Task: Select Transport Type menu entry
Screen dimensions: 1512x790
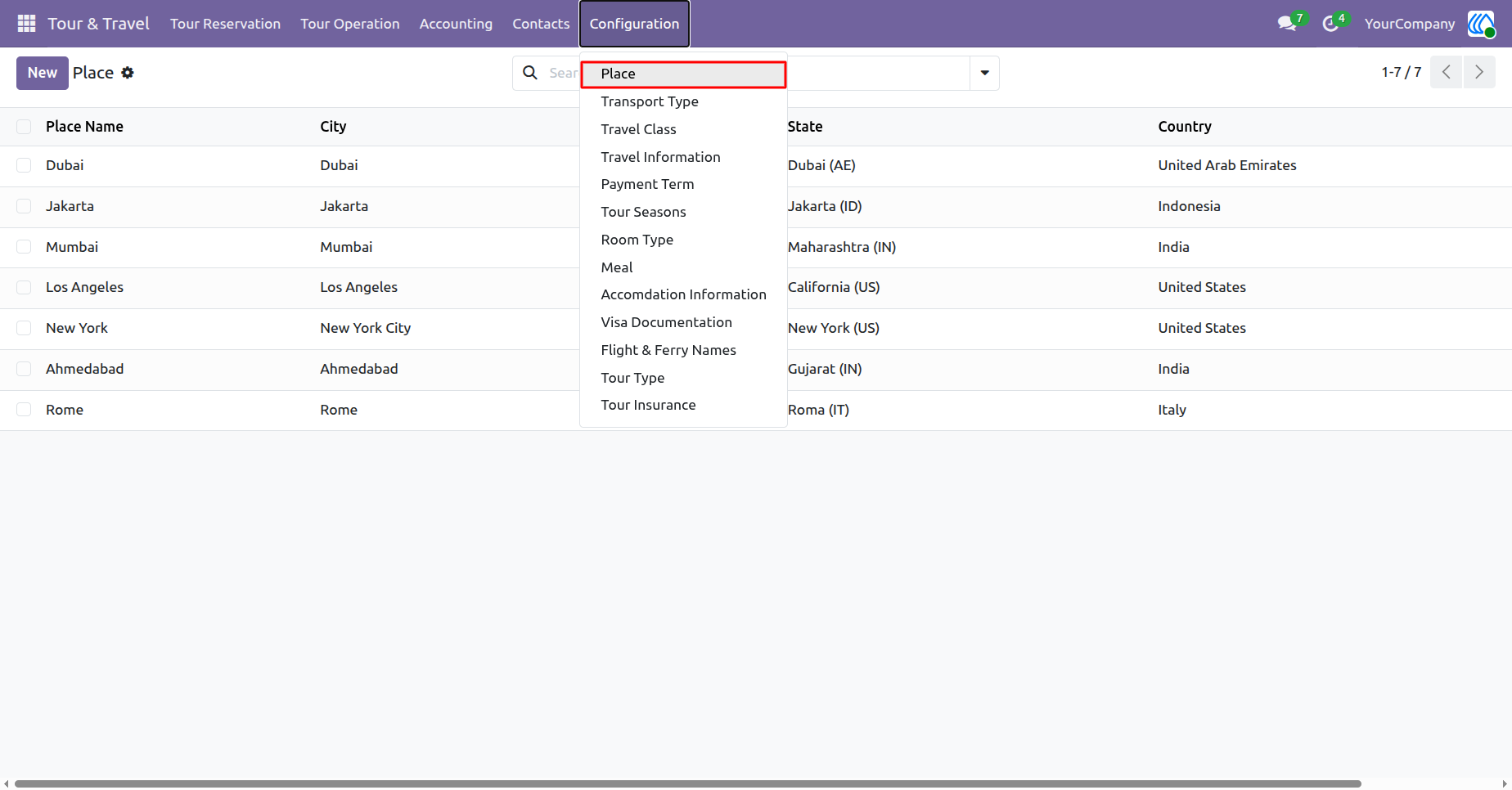Action: point(683,101)
